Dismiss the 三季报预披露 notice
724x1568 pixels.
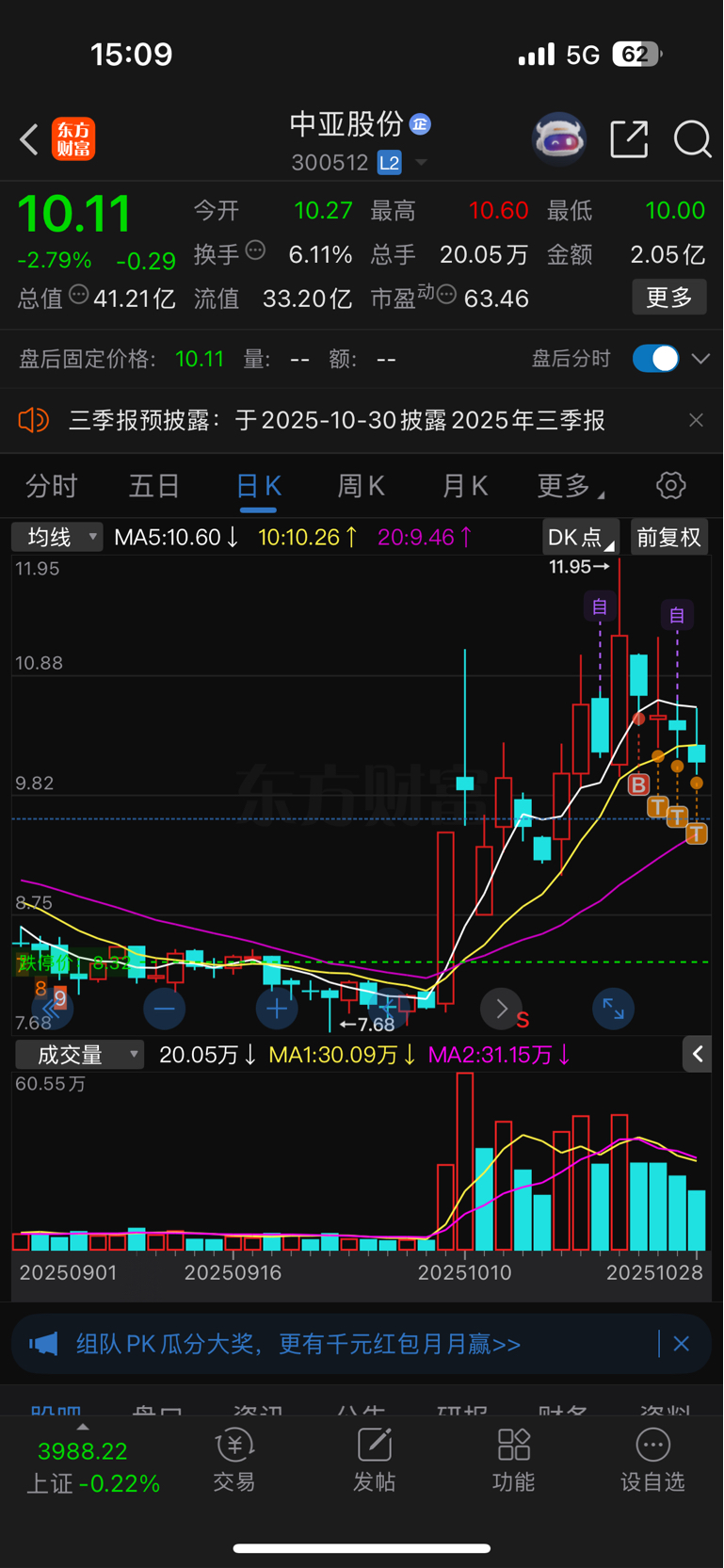tap(696, 420)
